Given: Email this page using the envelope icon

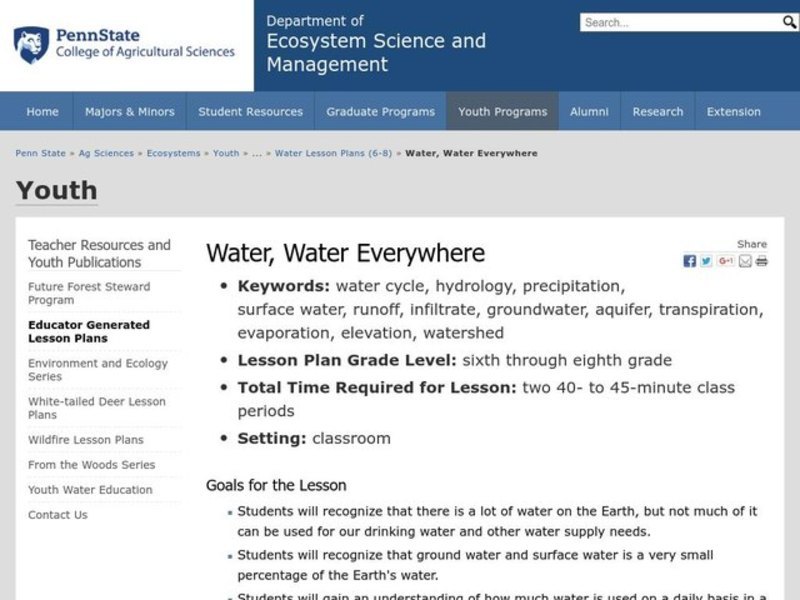Looking at the screenshot, I should tap(745, 261).
